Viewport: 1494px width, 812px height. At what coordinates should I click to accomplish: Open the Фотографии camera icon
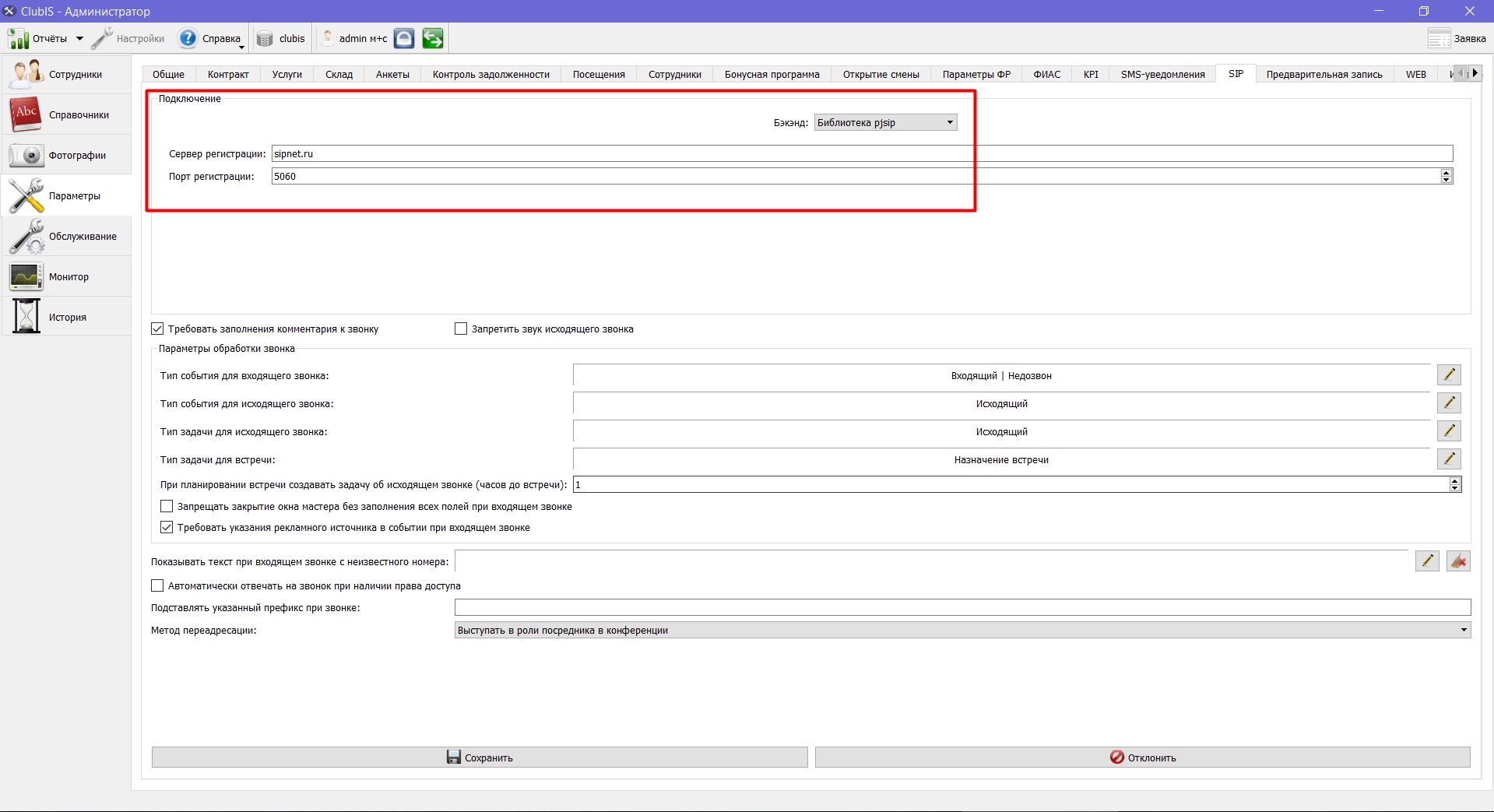tap(26, 155)
